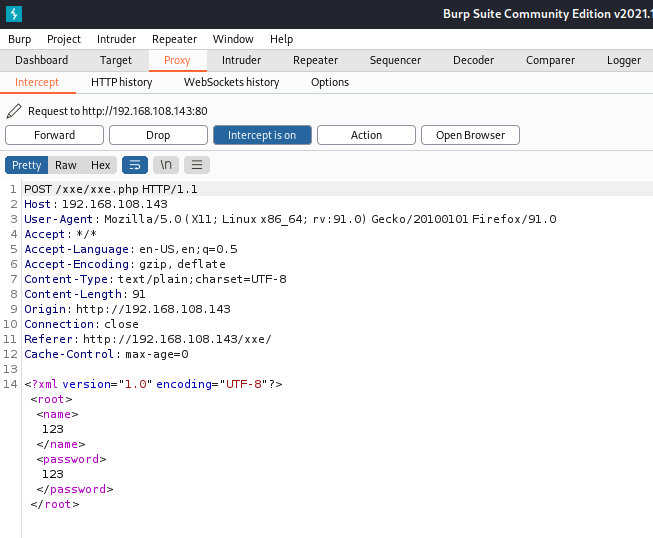Click the Accept: */* header line

coord(60,234)
